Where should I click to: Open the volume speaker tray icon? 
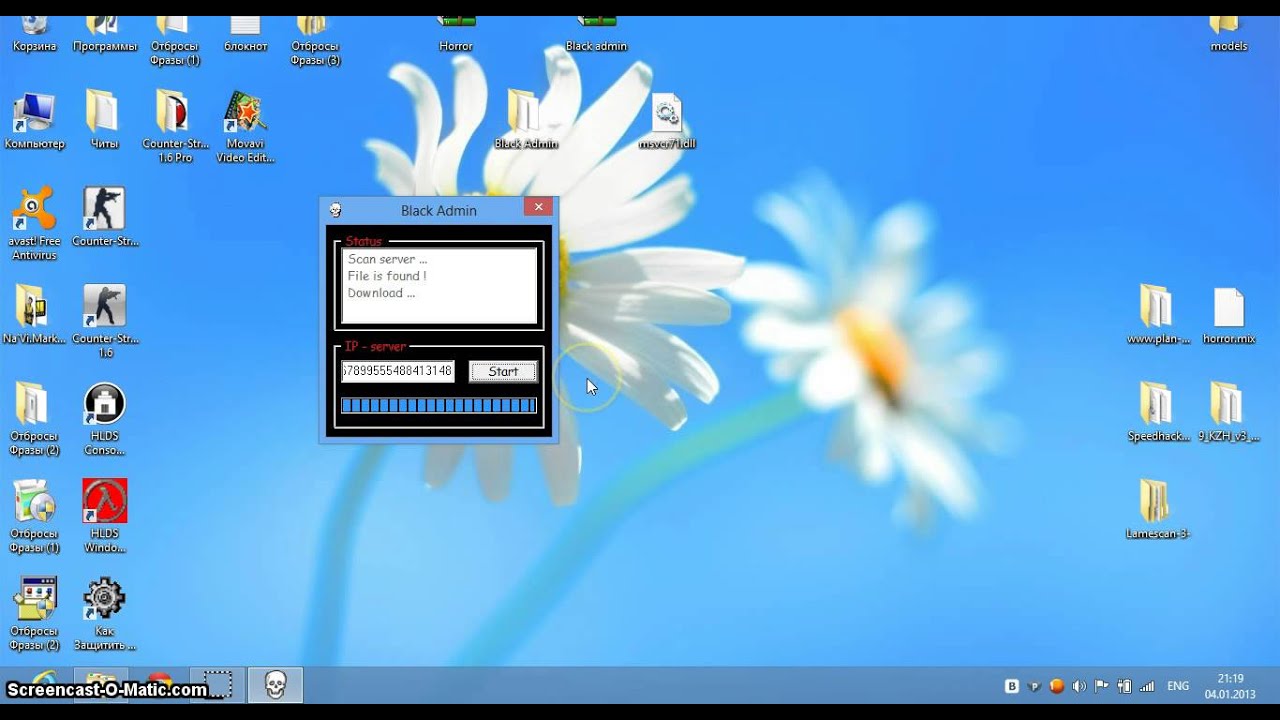(x=1079, y=686)
